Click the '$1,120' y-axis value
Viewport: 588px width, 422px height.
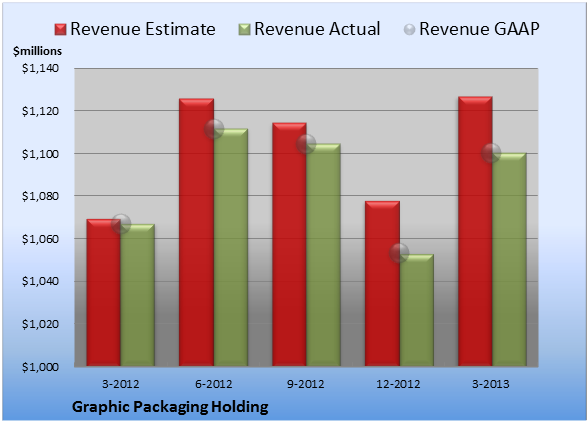[x=40, y=111]
